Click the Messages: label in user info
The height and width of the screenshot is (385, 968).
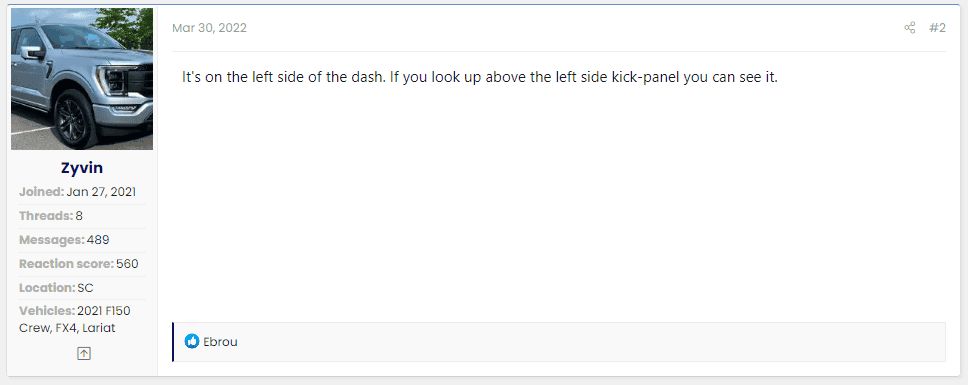(52, 240)
